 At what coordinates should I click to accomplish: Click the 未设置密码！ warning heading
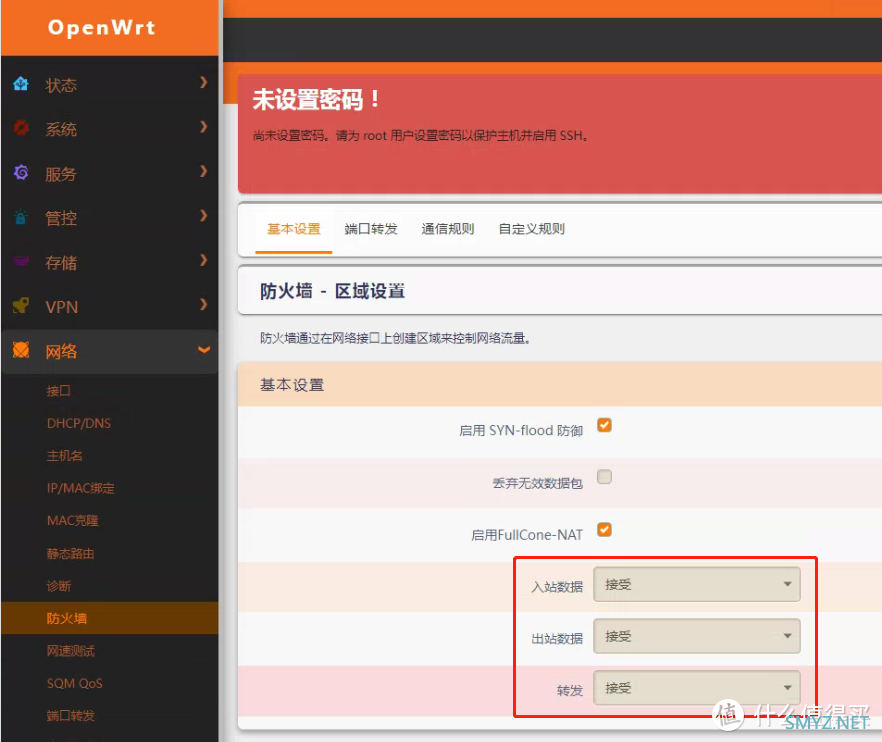tap(316, 100)
